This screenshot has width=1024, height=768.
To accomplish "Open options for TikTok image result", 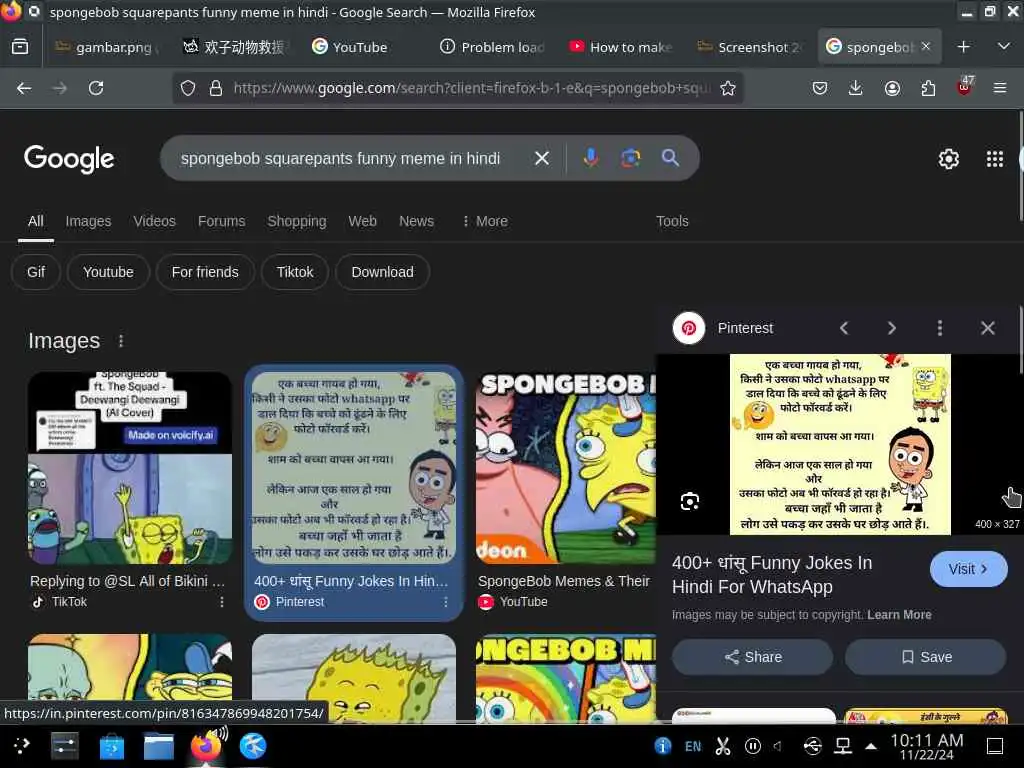I will pos(221,602).
